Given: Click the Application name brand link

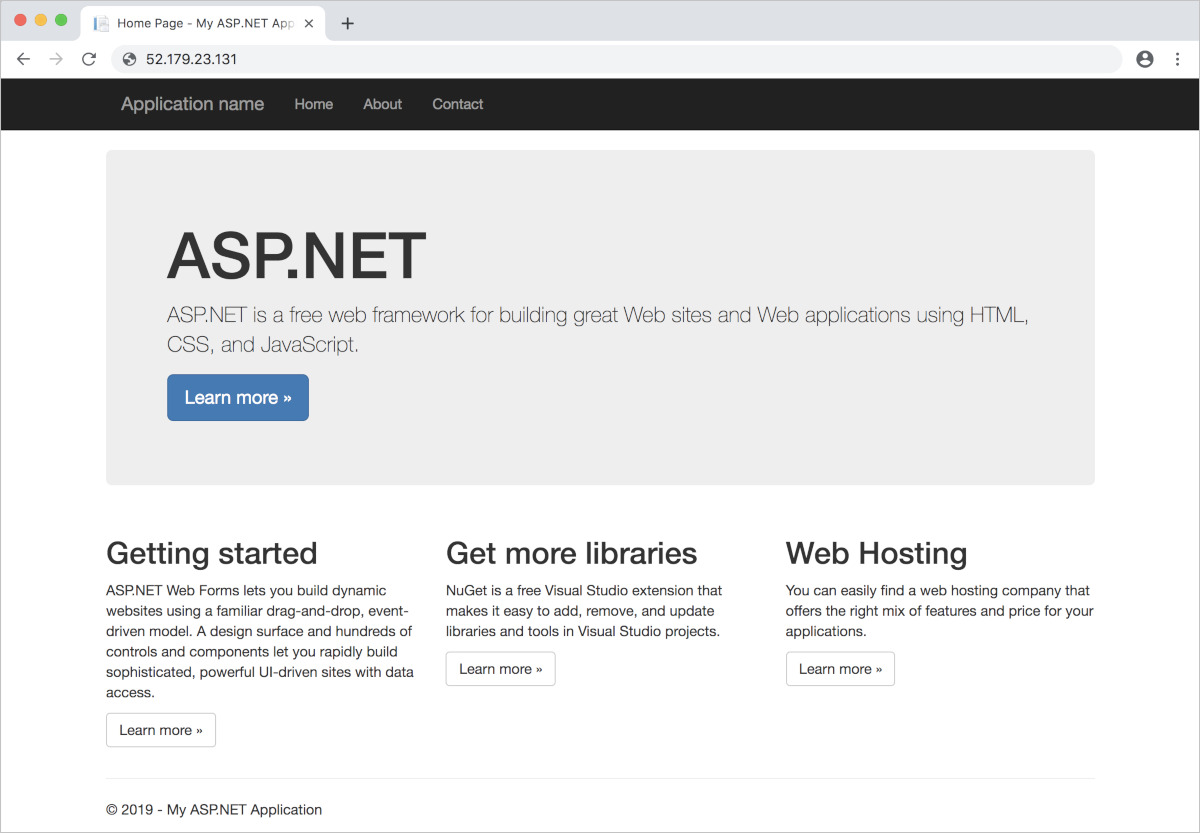Looking at the screenshot, I should (x=192, y=104).
